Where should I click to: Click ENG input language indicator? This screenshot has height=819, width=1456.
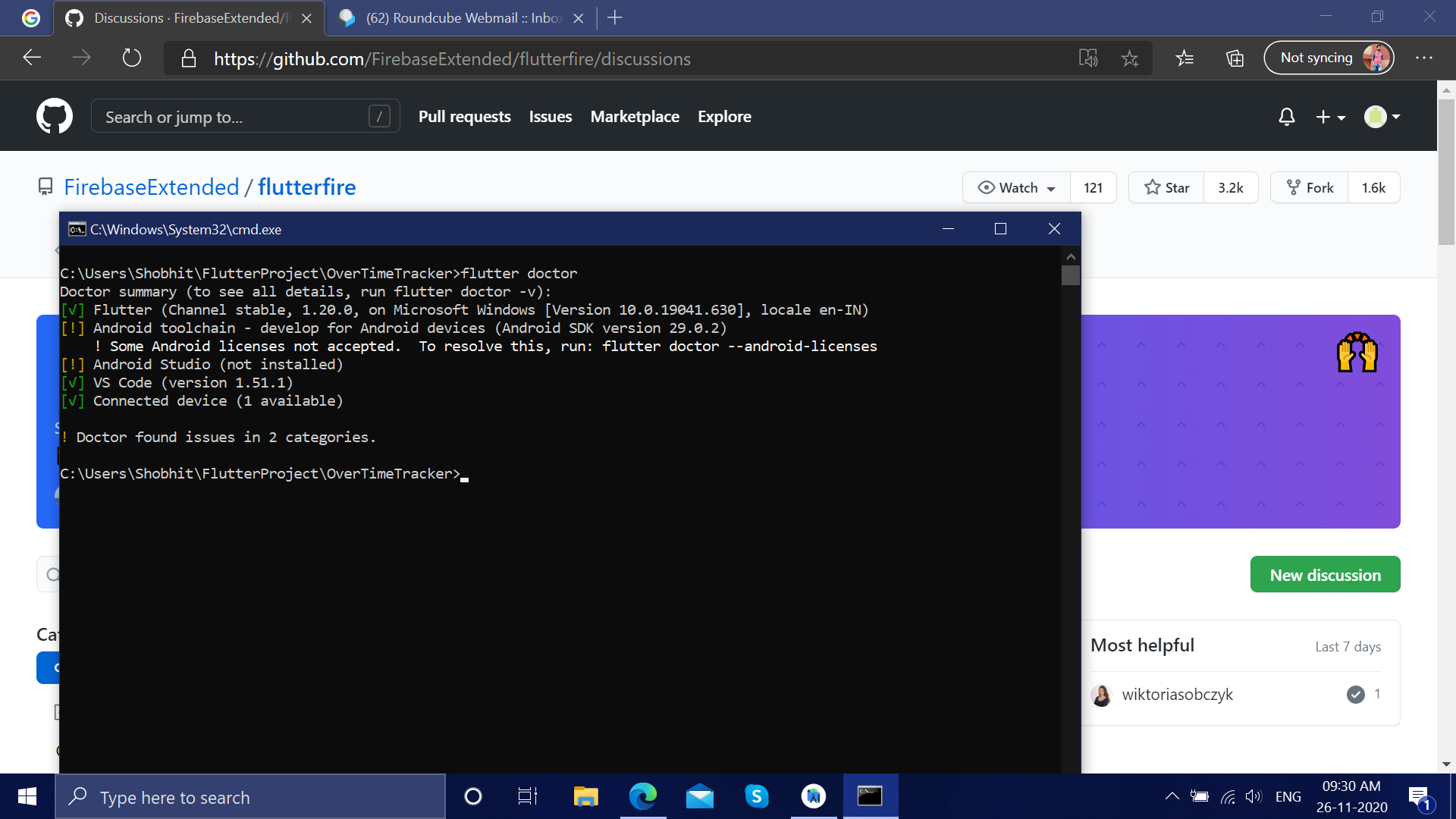tap(1288, 796)
